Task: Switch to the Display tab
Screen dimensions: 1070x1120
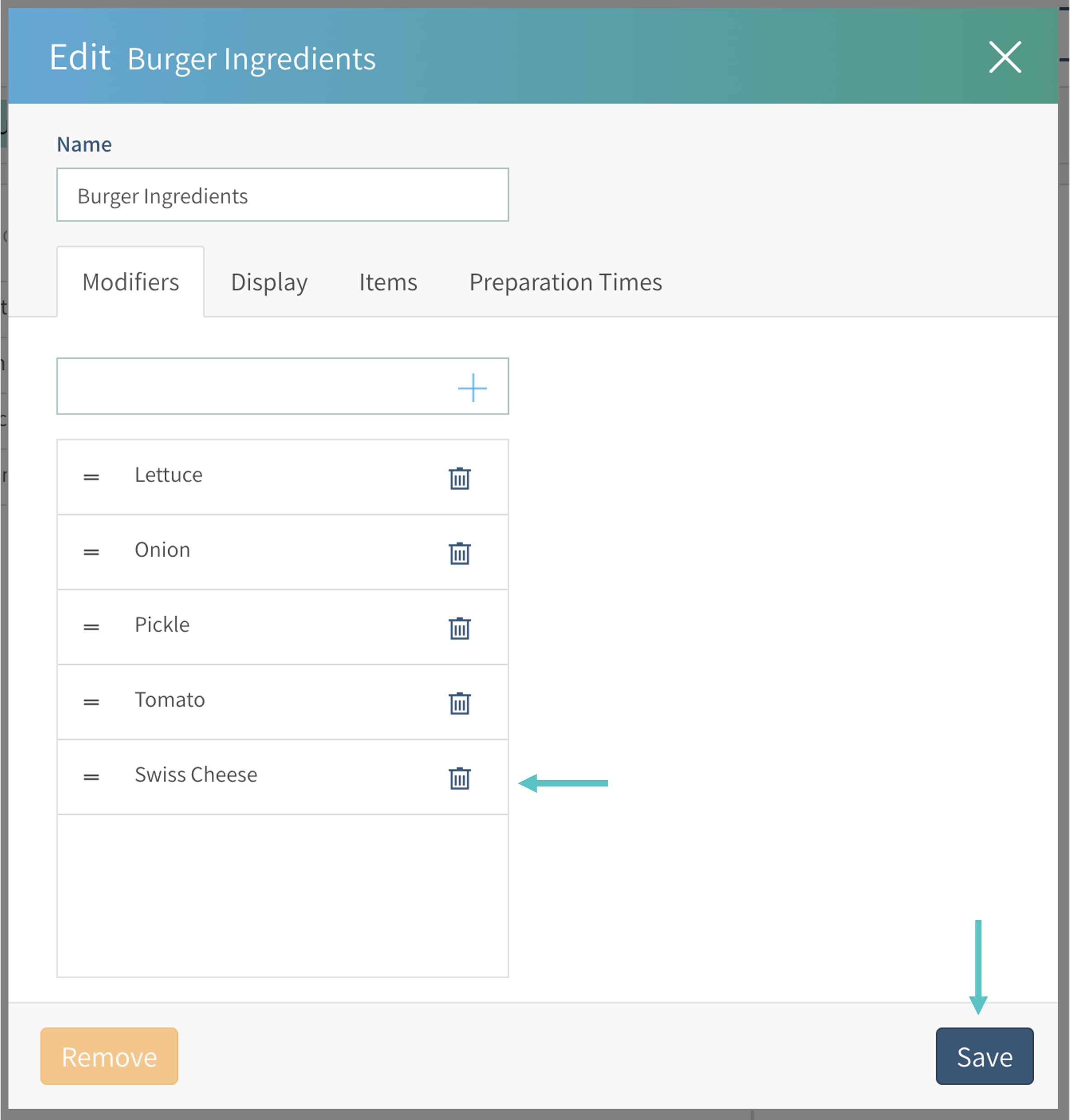Action: [269, 282]
